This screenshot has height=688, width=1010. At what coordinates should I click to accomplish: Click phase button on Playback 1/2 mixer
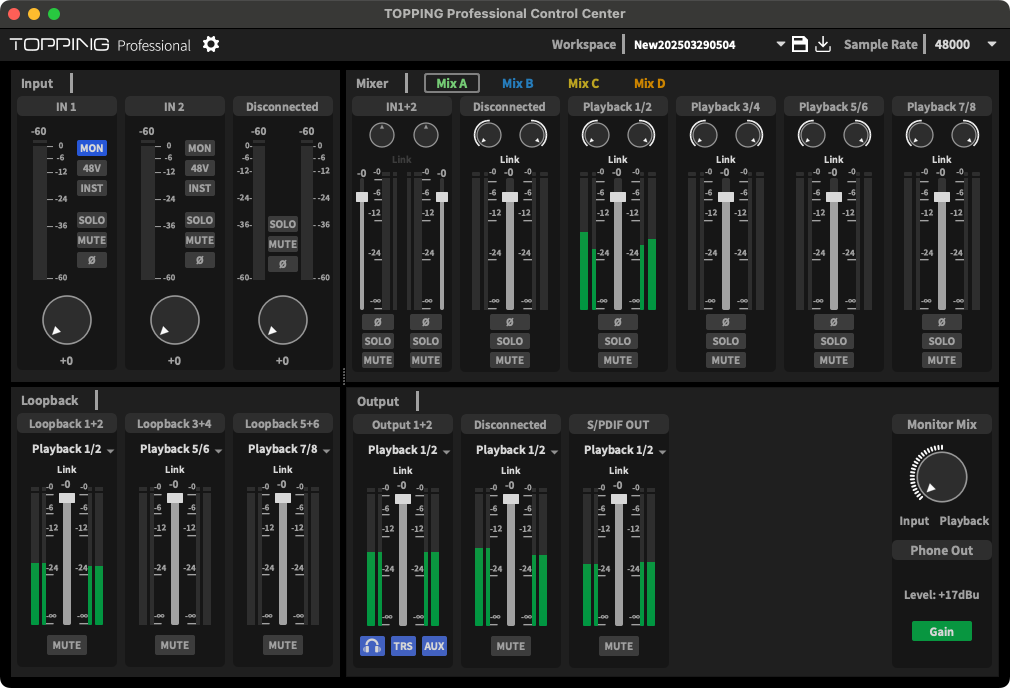click(x=618, y=321)
